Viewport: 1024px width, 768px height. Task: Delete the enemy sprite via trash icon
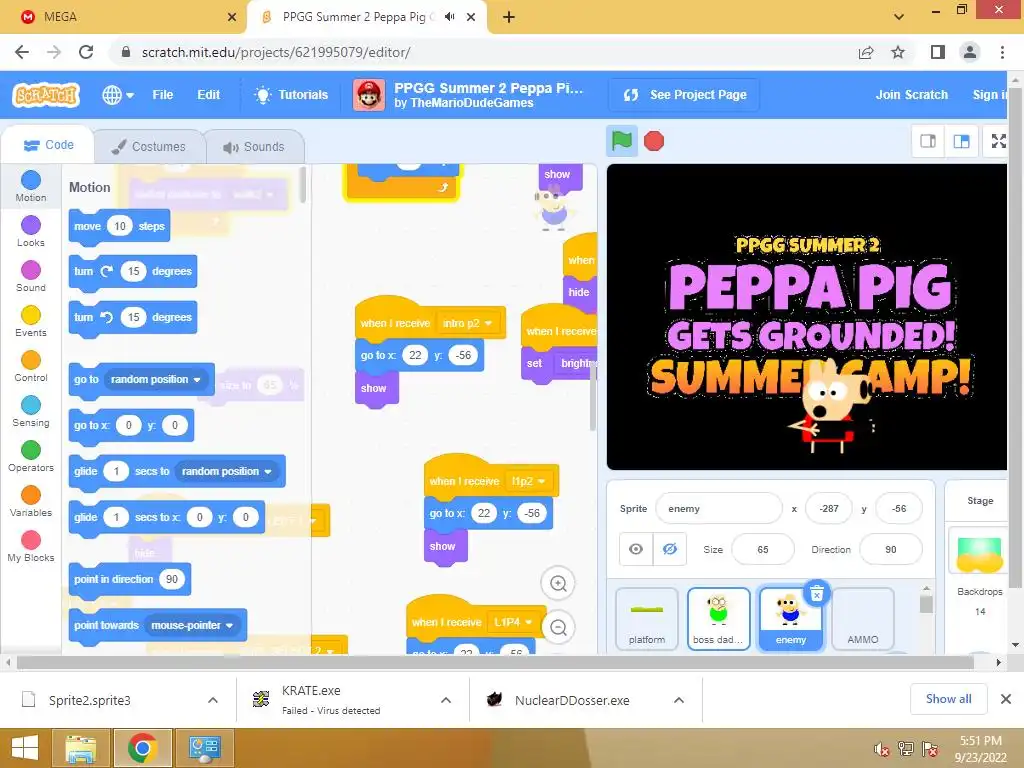tap(816, 594)
